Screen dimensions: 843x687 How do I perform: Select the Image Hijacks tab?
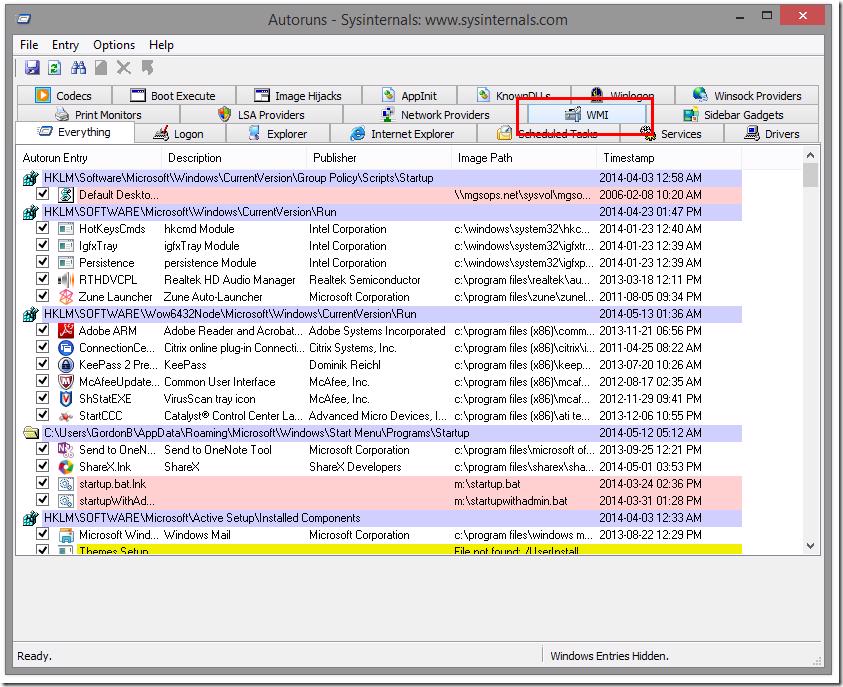tap(299, 96)
